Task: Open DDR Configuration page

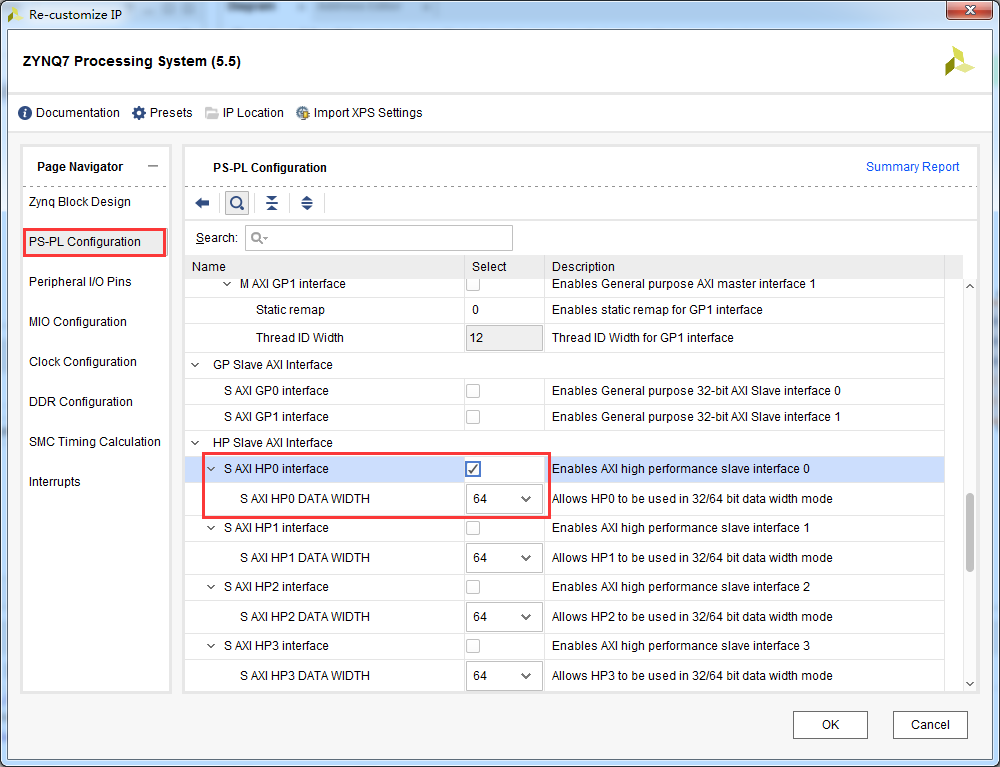Action: click(x=81, y=402)
